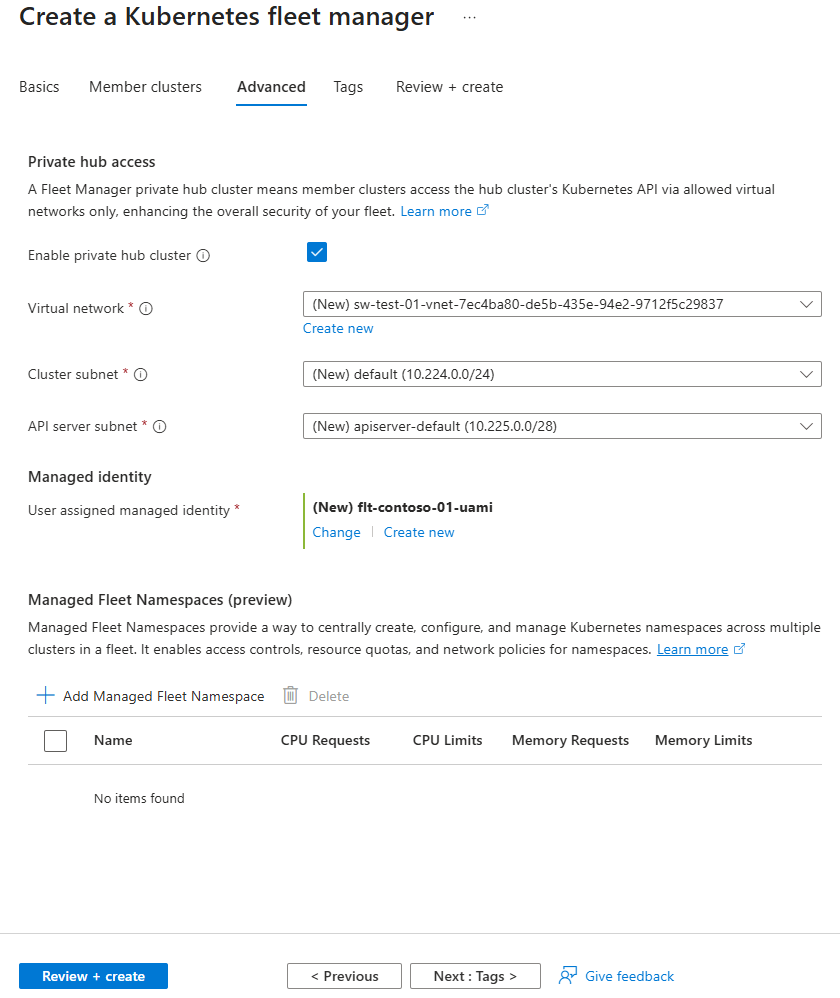Click the API server subnet info icon
This screenshot has height=998, width=840.
[160, 427]
